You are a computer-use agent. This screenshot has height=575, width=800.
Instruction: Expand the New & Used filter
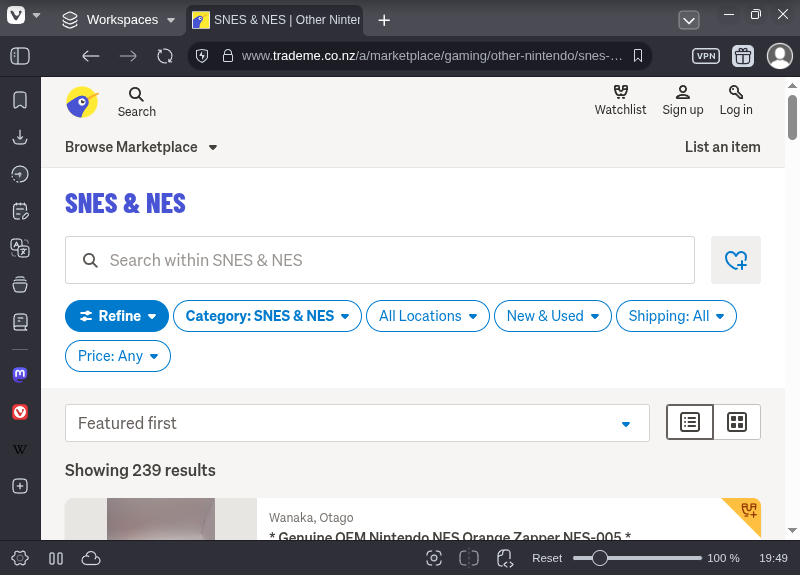(x=552, y=316)
